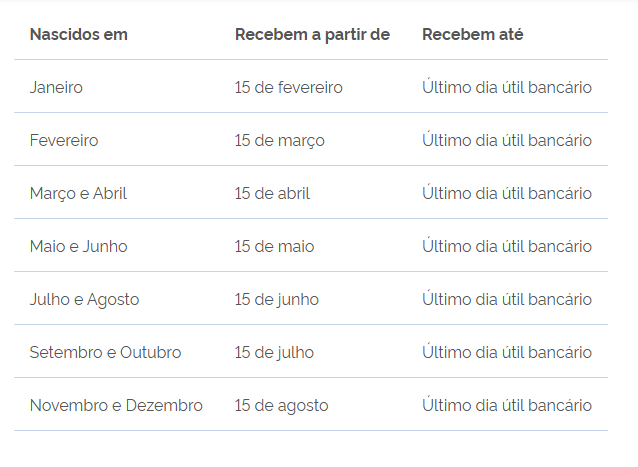Click the 'Março e Abril' cell
The image size is (638, 467).
pyautogui.click(x=78, y=194)
